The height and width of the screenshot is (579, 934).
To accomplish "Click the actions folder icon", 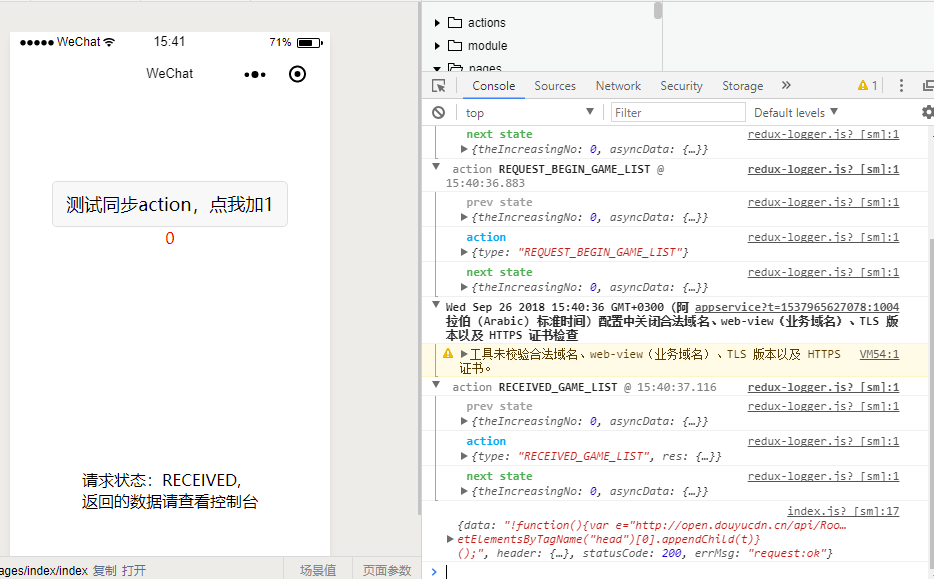I will click(455, 23).
